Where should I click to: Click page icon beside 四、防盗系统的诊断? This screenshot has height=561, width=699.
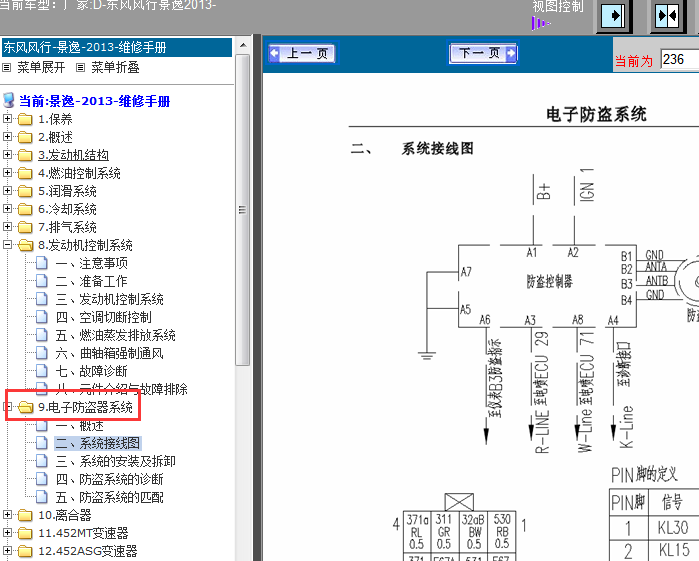(41, 478)
